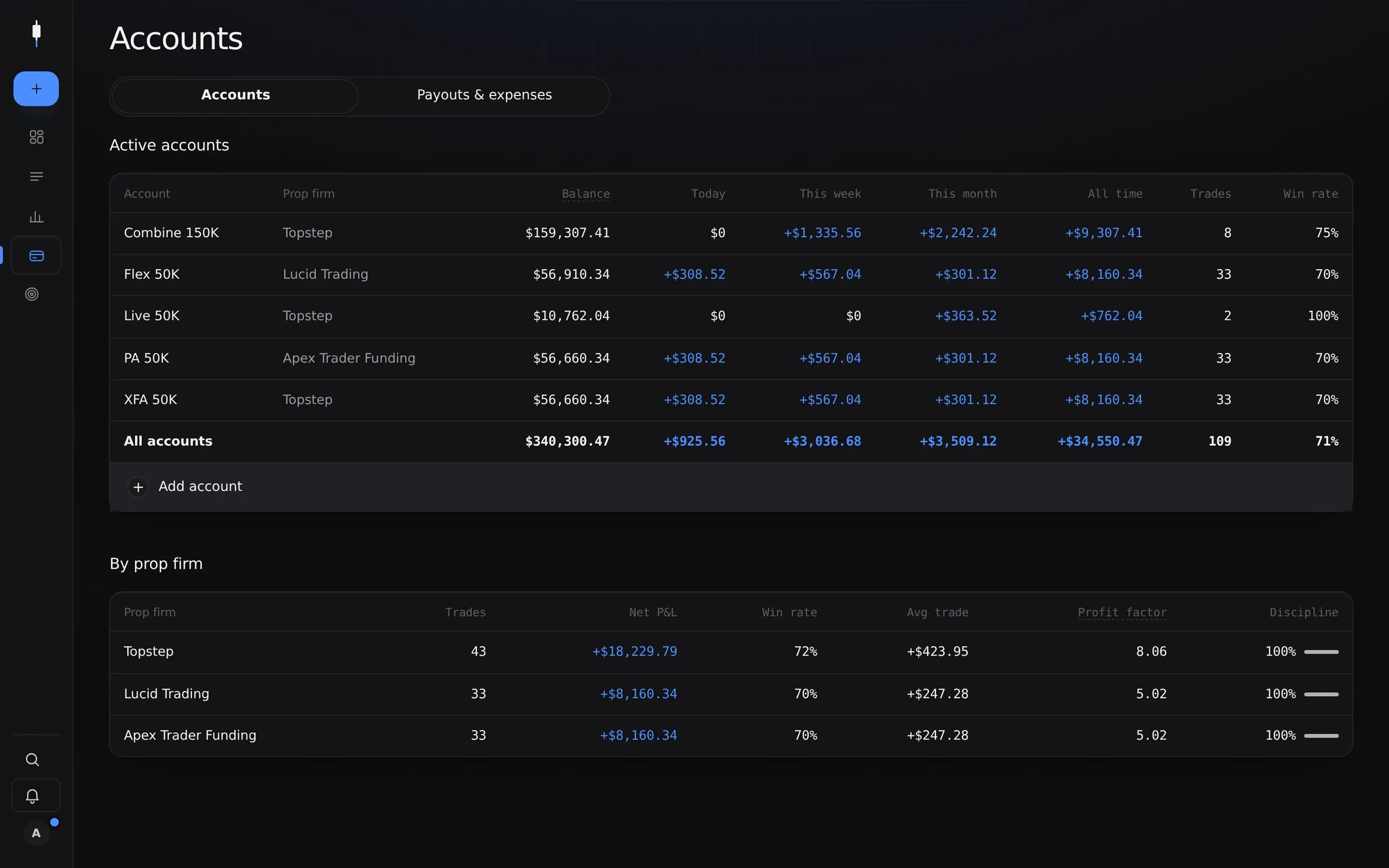Click the Profit factor column header
The height and width of the screenshot is (868, 1389).
coord(1122,612)
